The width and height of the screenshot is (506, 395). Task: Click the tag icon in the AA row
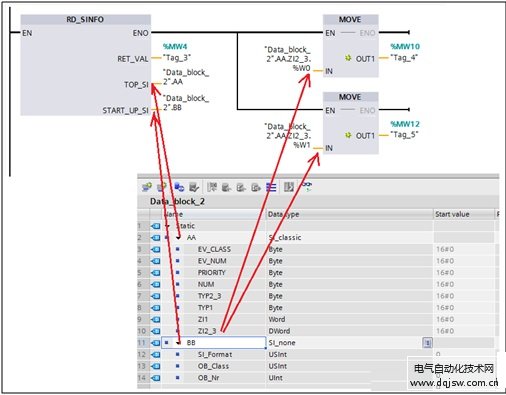pos(155,238)
